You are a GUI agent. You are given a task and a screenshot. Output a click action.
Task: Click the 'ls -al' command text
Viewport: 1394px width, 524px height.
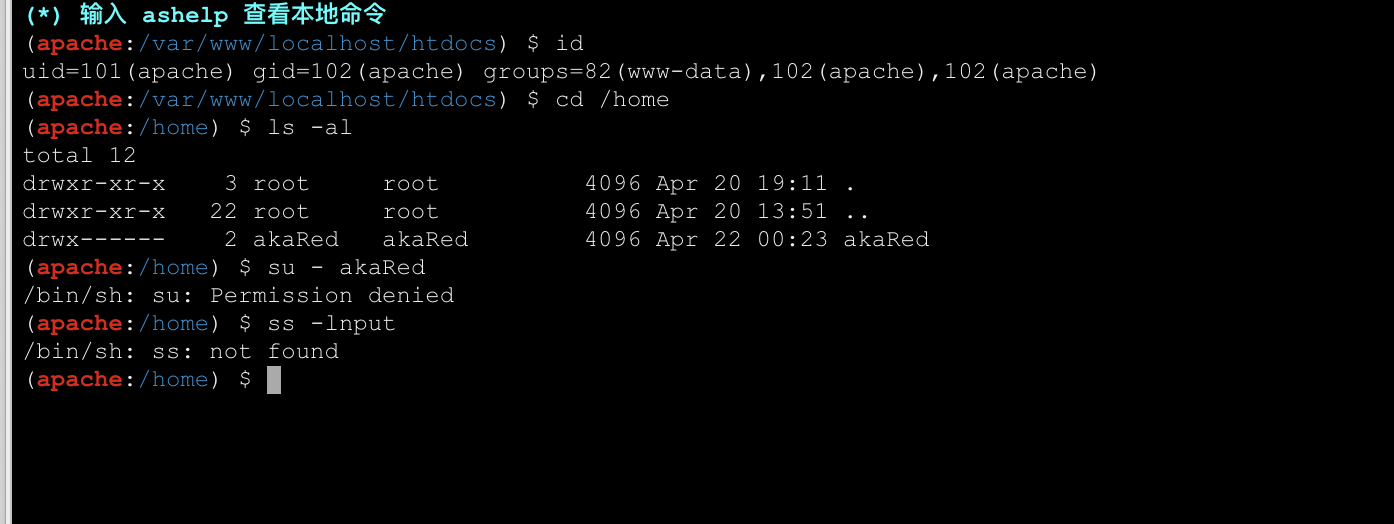[x=310, y=127]
